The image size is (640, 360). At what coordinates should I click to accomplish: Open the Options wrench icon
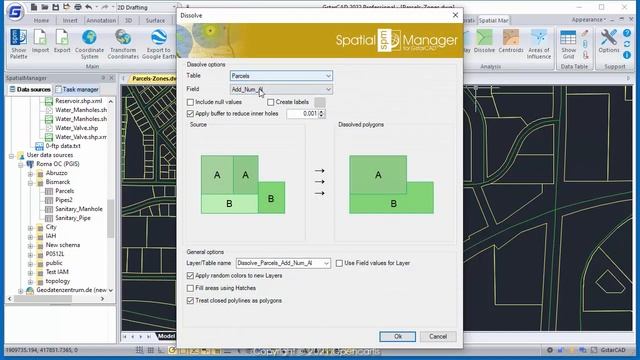click(x=609, y=41)
